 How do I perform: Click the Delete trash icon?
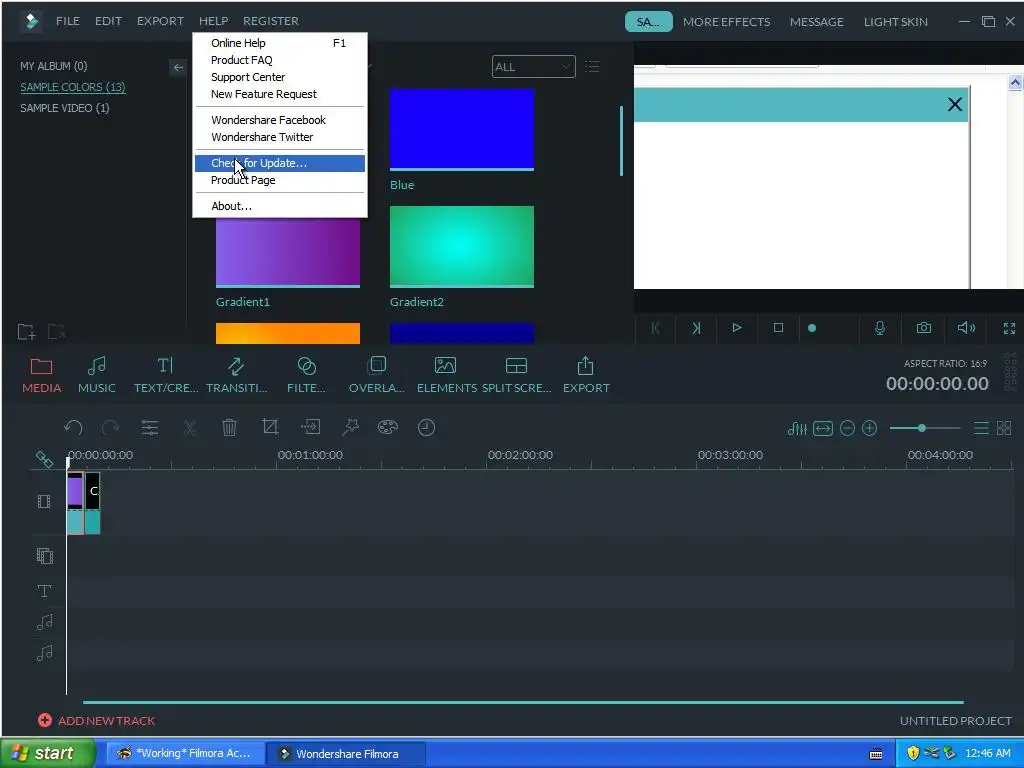coord(229,428)
